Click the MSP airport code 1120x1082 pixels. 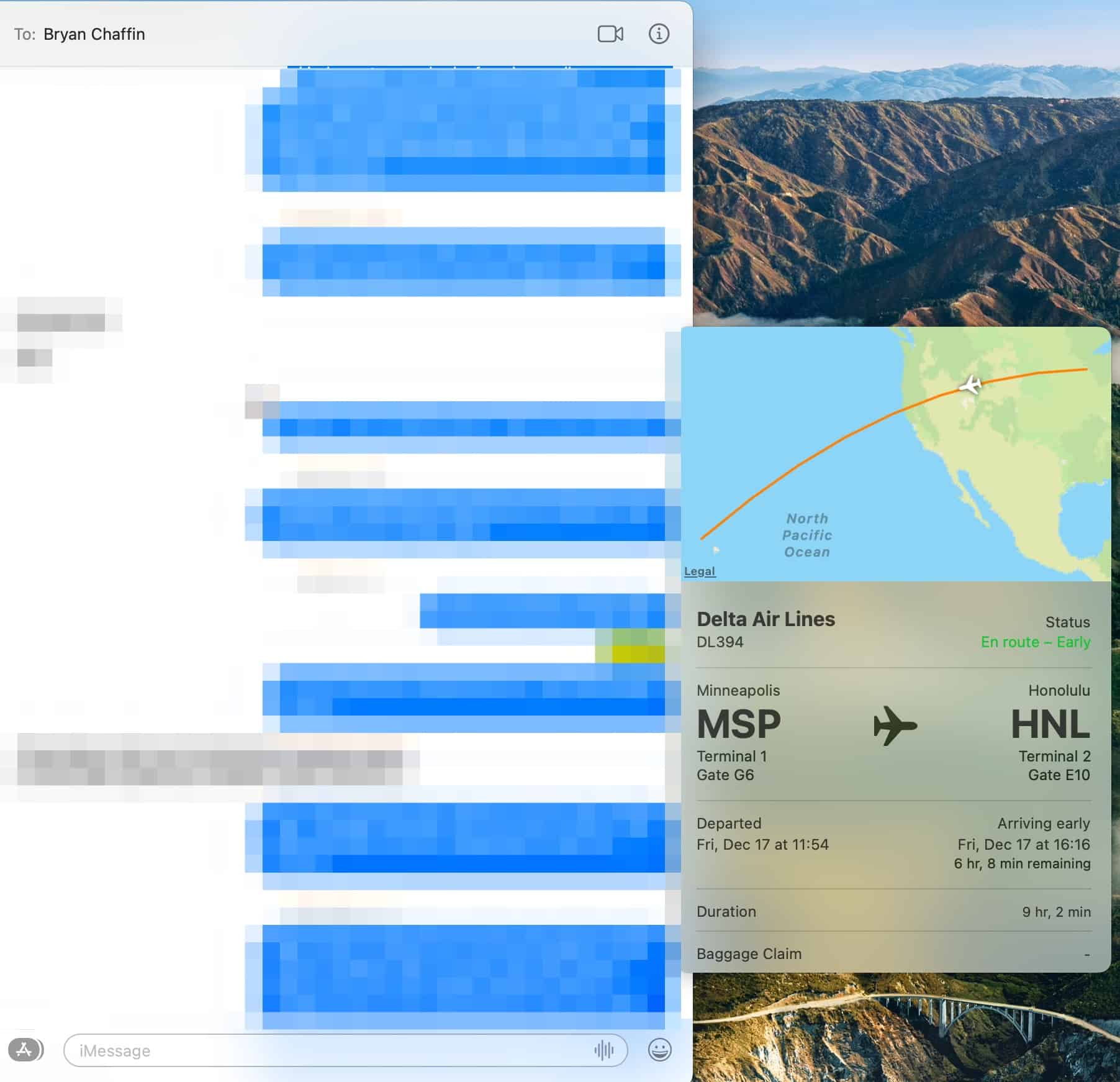(x=738, y=724)
